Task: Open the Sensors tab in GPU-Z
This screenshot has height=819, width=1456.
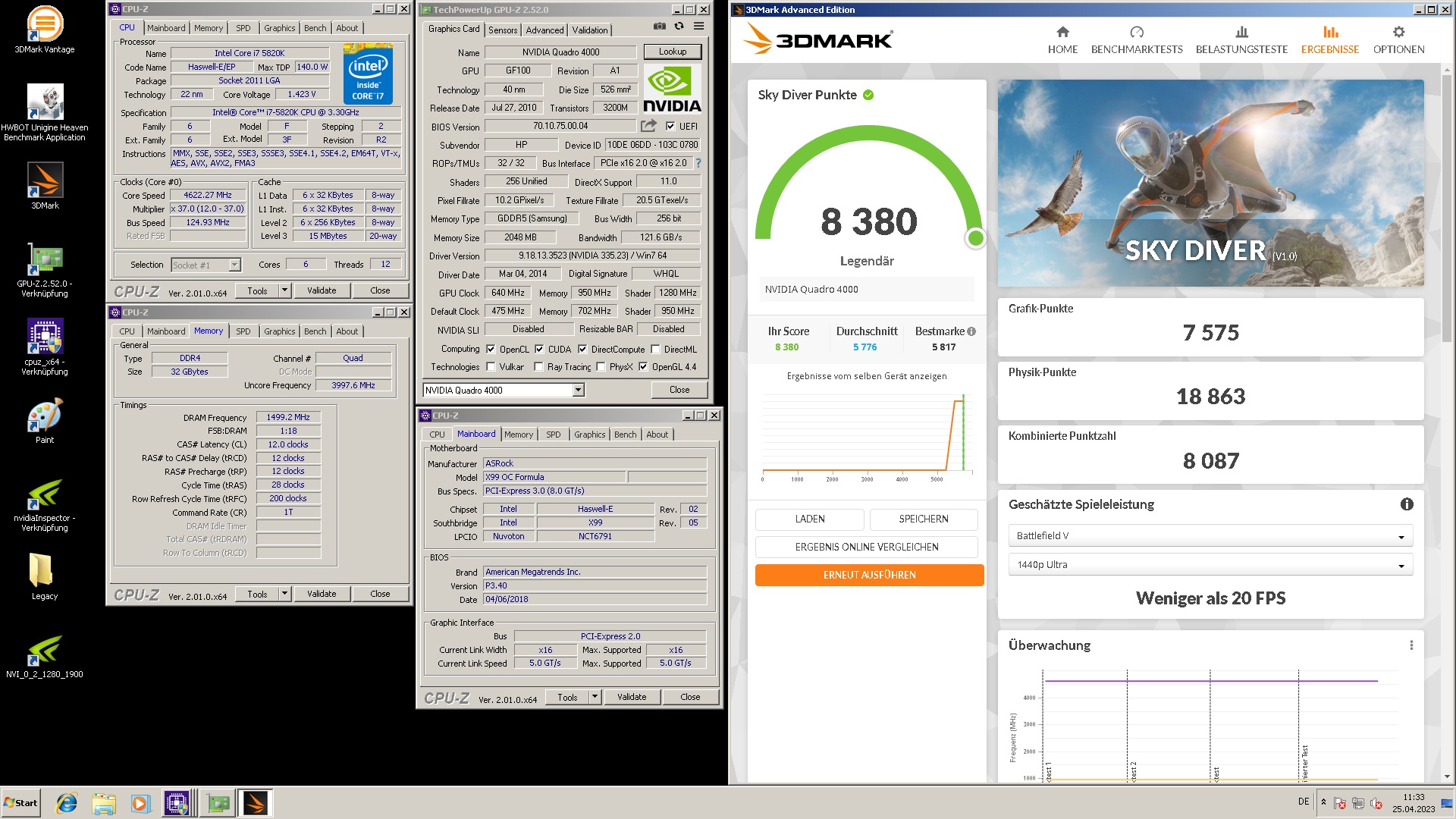Action: click(503, 30)
